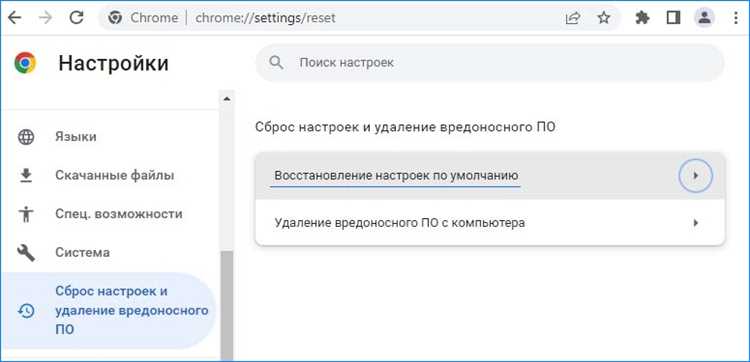
Task: Click heading Сброс настроек и удаление вредоносного ПО
Action: (x=405, y=127)
